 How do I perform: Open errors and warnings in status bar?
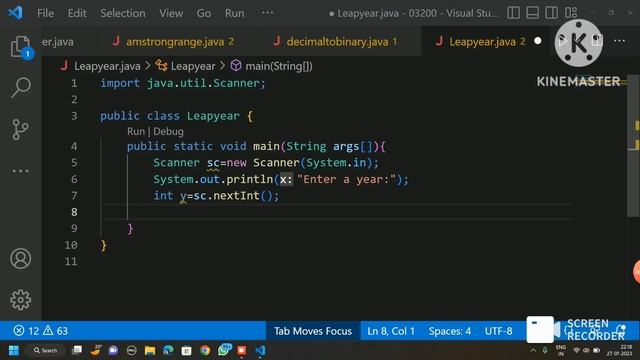(40, 331)
